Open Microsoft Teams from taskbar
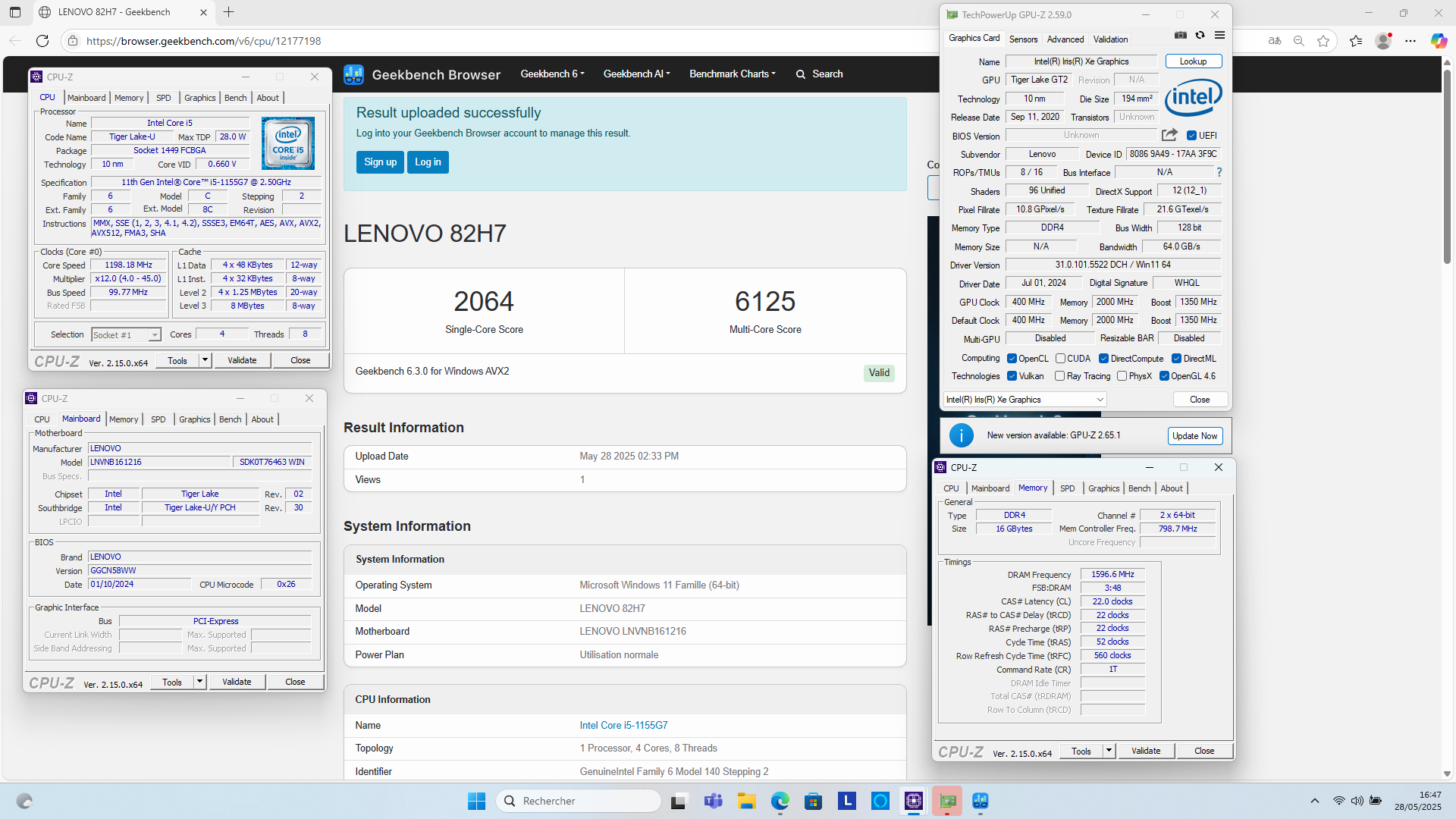This screenshot has height=819, width=1456. coord(714,801)
